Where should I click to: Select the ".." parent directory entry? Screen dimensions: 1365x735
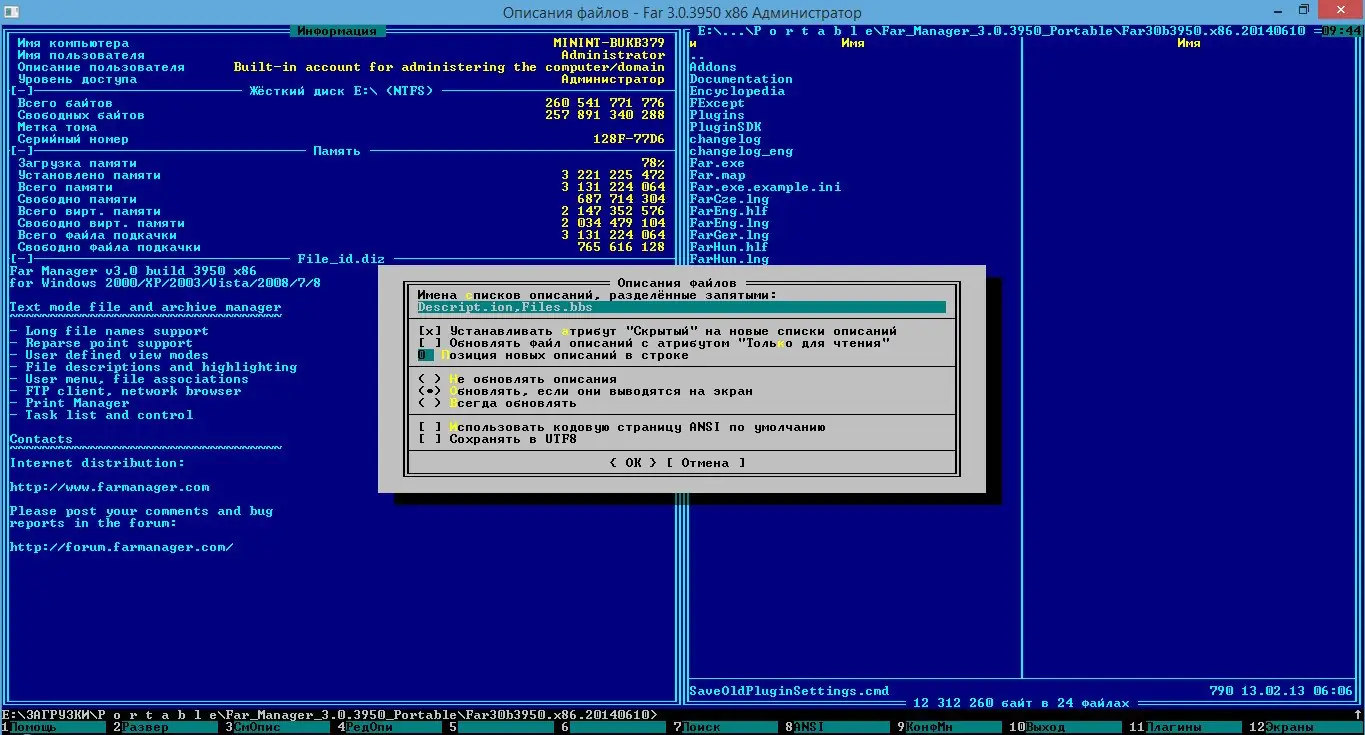click(698, 55)
